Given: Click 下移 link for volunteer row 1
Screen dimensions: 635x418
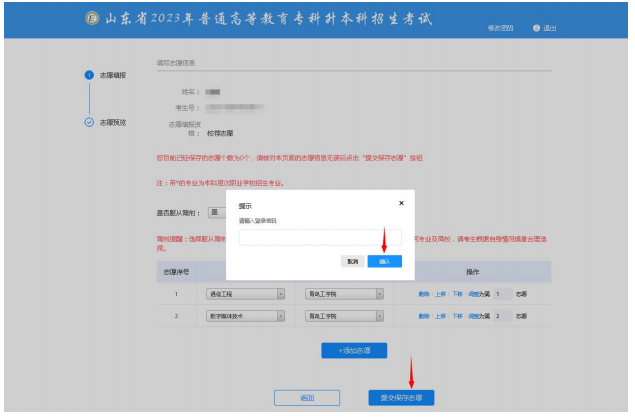Looking at the screenshot, I should [x=458, y=294].
